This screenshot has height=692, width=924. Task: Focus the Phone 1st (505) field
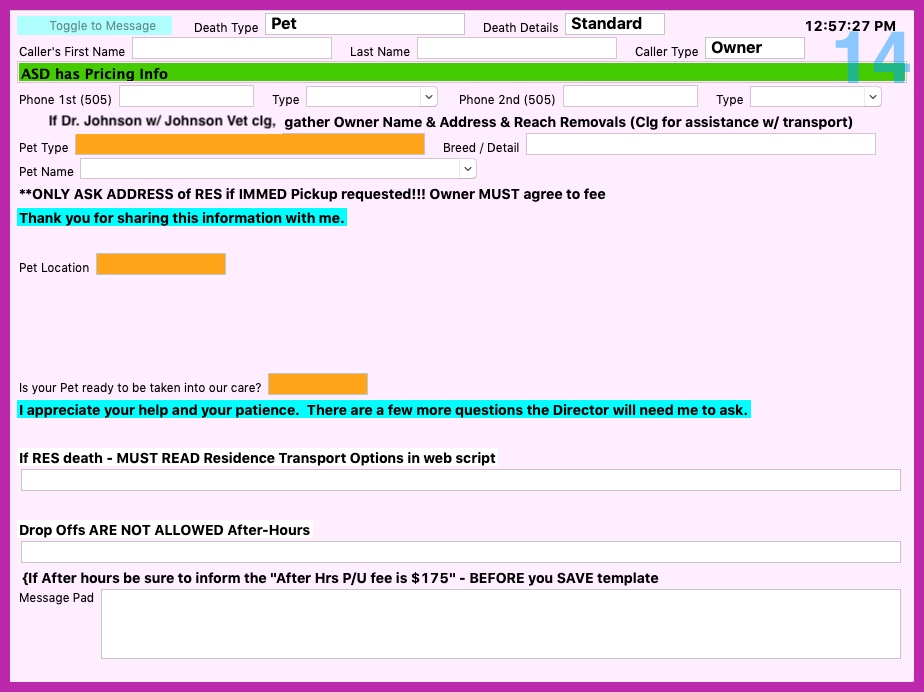click(186, 97)
